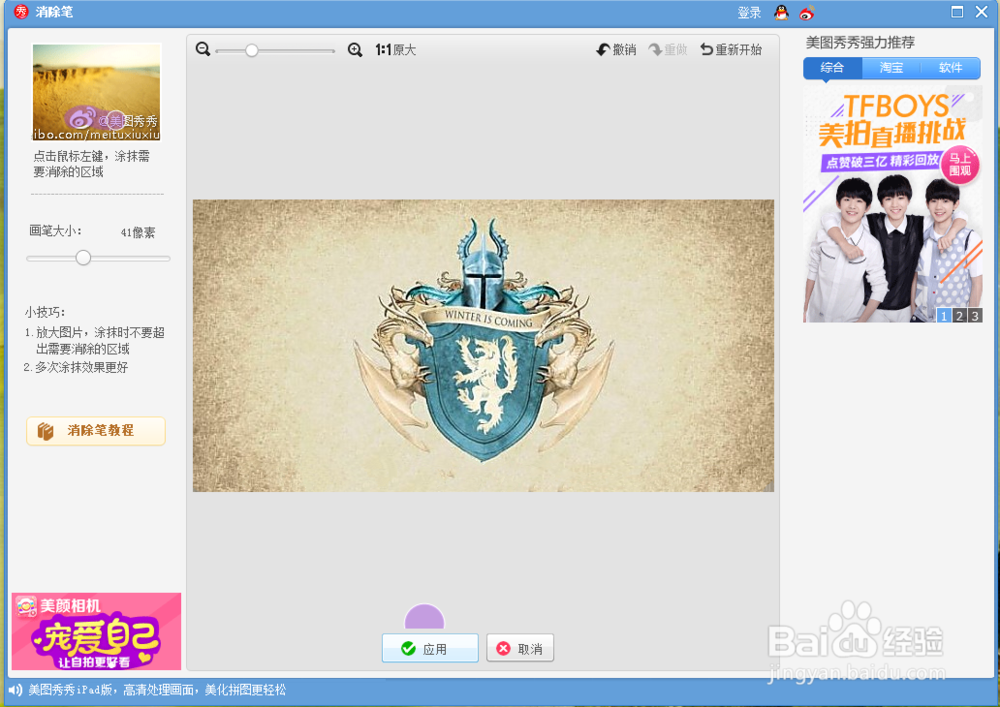Switch to the 软件 tab
The width and height of the screenshot is (1000, 707).
[950, 68]
